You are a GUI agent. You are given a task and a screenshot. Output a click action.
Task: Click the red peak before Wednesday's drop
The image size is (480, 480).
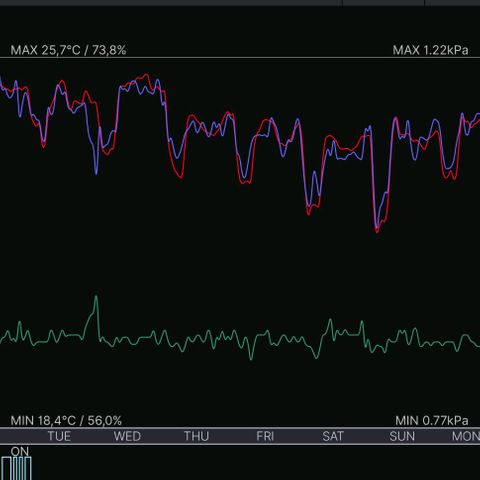tap(146, 75)
